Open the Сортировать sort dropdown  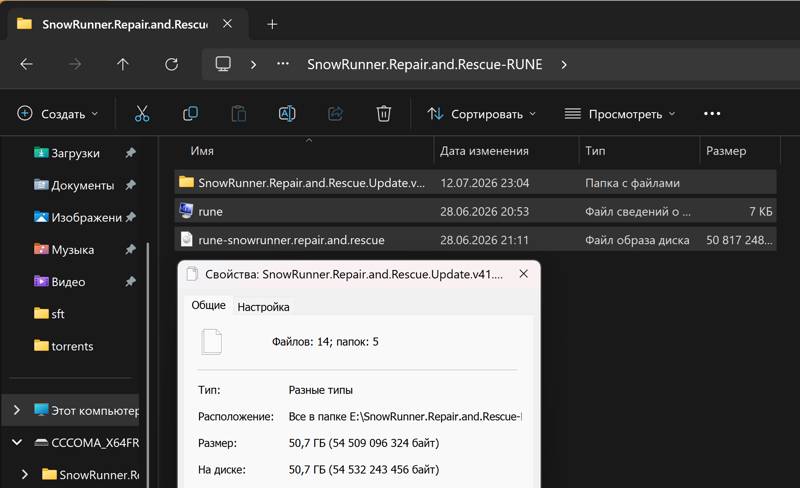pos(482,114)
